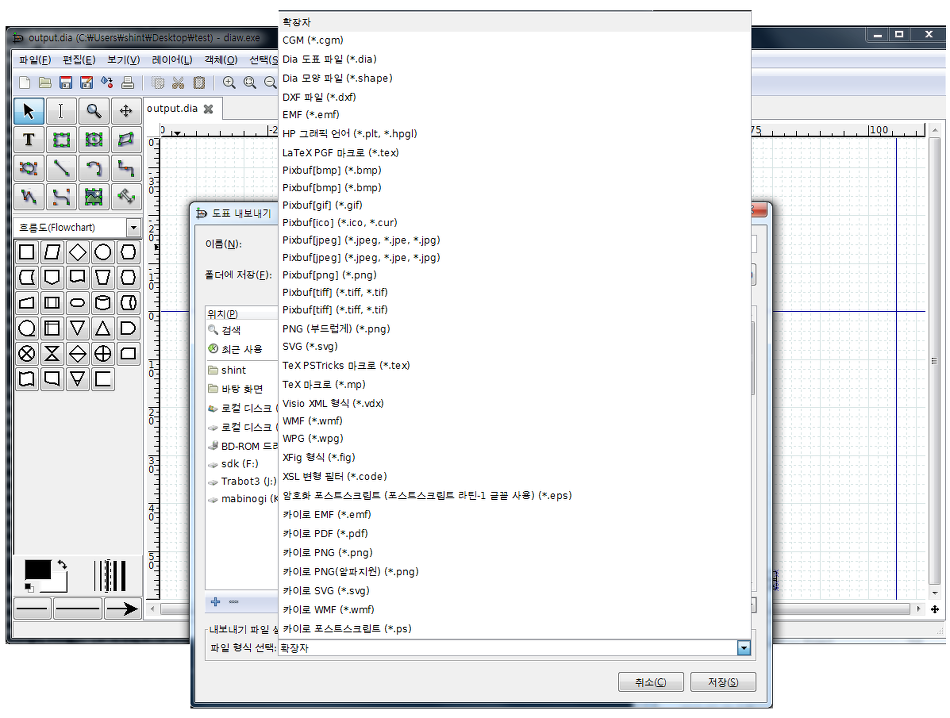The width and height of the screenshot is (950, 718).
Task: Click the 저장(S) save button
Action: (723, 682)
